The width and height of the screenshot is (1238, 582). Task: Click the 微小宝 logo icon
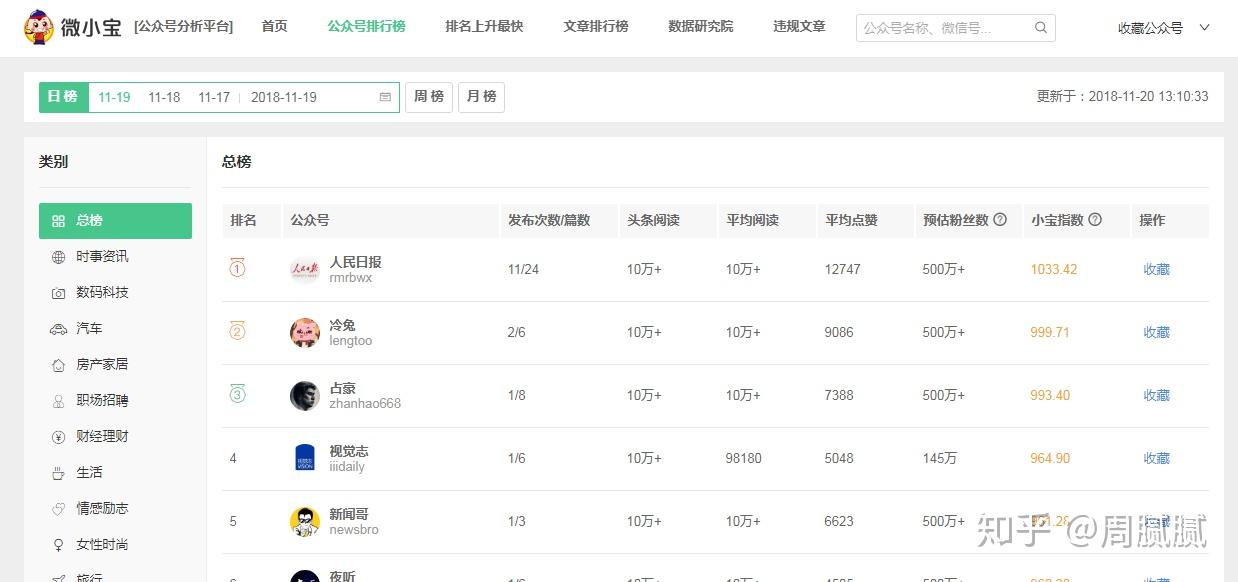39,27
